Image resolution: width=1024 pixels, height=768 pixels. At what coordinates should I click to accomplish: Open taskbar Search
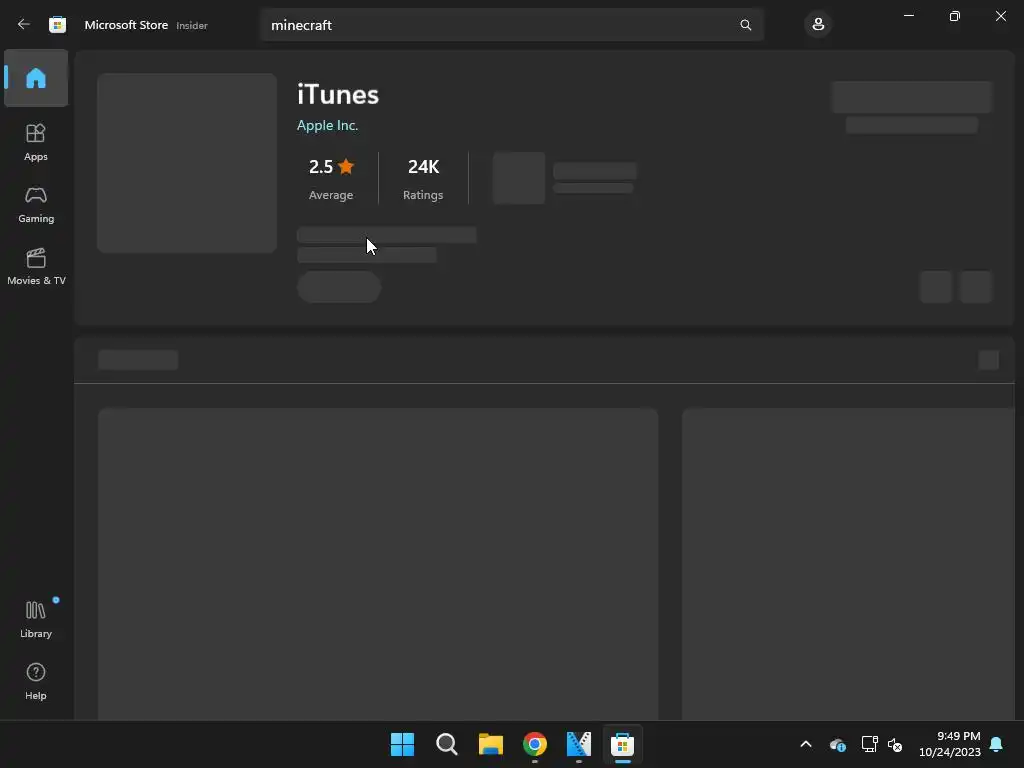447,744
